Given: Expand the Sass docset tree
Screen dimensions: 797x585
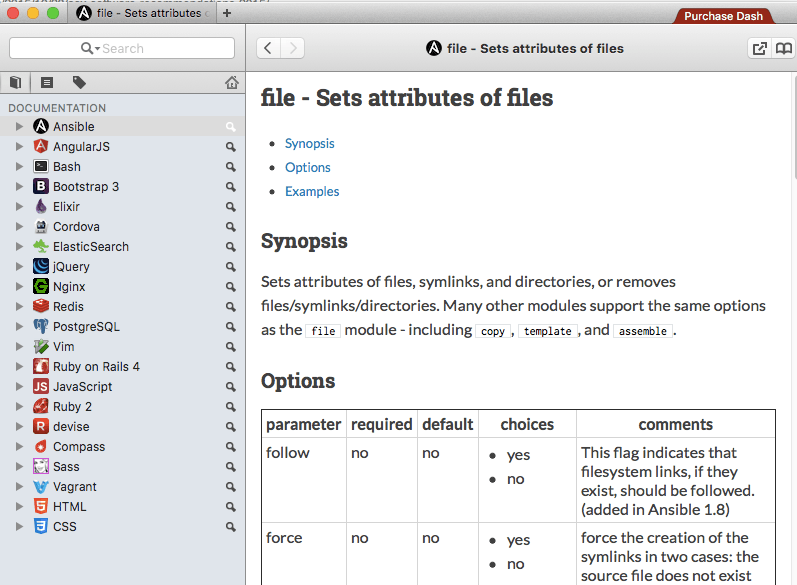Looking at the screenshot, I should [x=19, y=467].
